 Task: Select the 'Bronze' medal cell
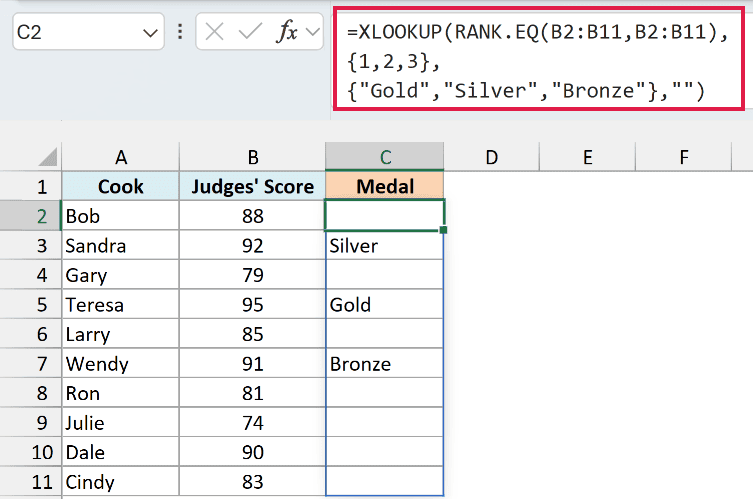[x=385, y=364]
